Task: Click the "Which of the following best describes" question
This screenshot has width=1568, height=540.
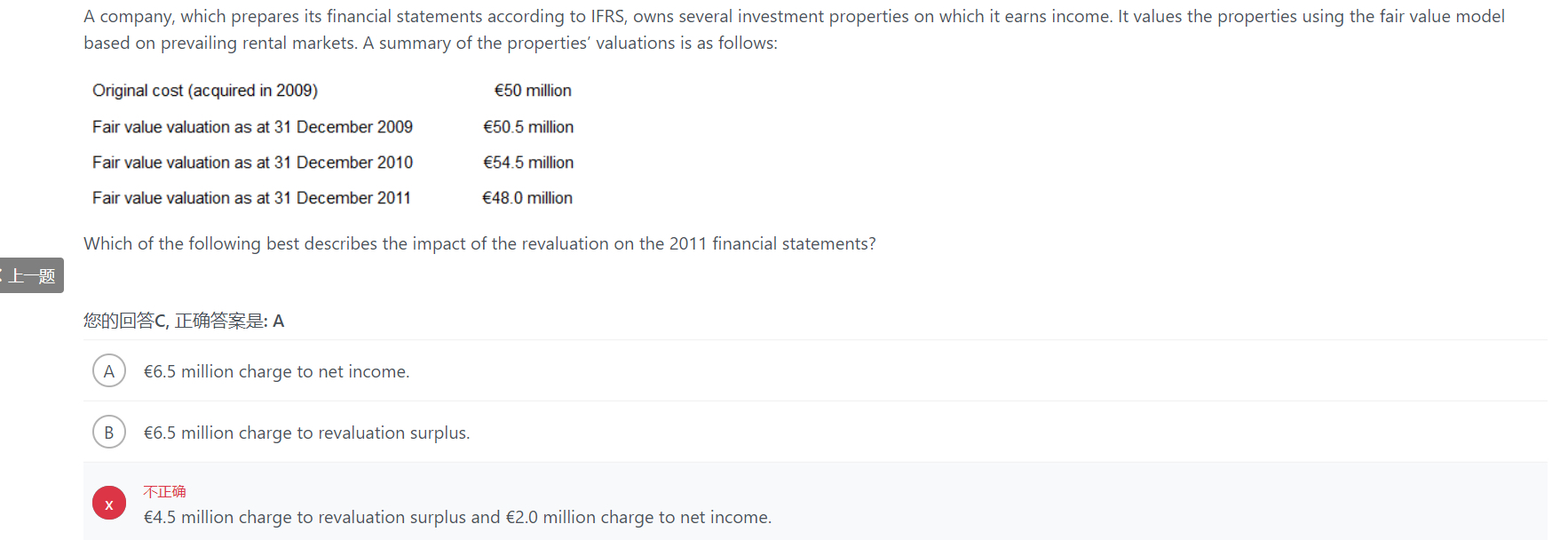Action: [479, 243]
